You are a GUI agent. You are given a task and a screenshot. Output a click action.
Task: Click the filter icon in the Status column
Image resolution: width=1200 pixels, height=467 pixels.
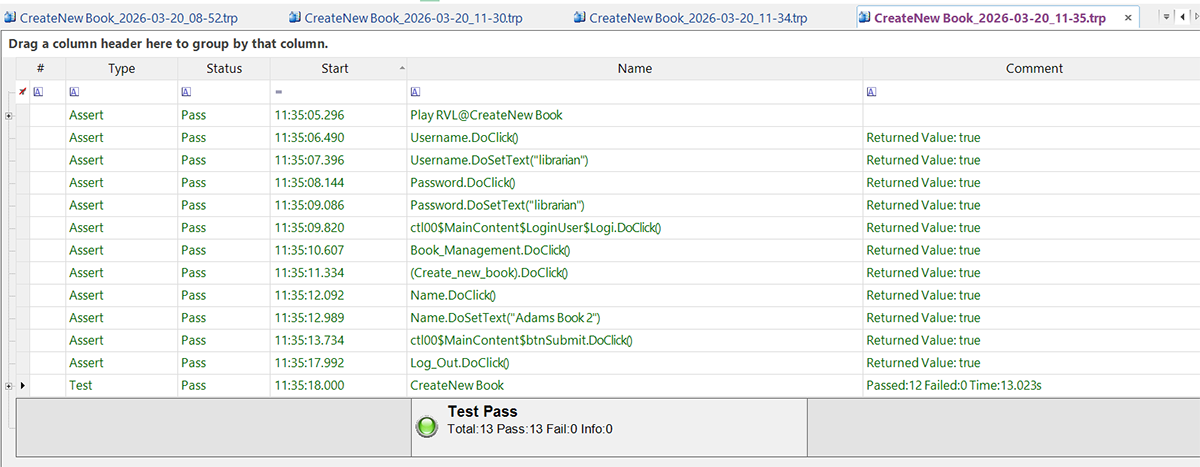[x=186, y=92]
